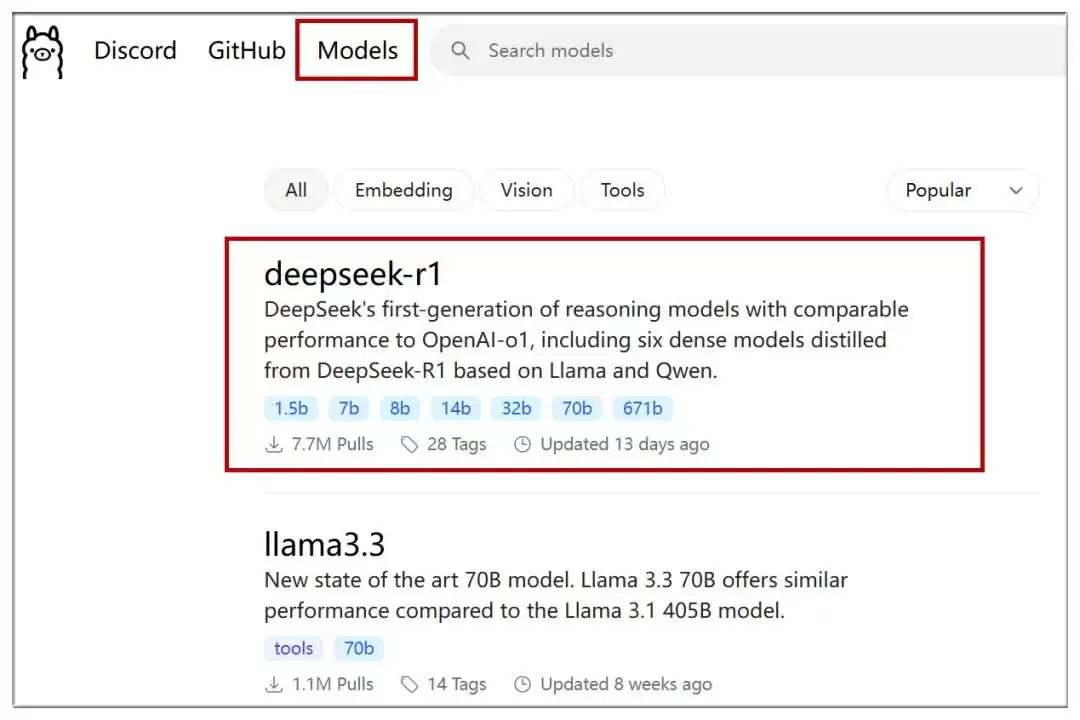
Task: Click the download icon beside 7.7M Pulls
Action: point(274,444)
